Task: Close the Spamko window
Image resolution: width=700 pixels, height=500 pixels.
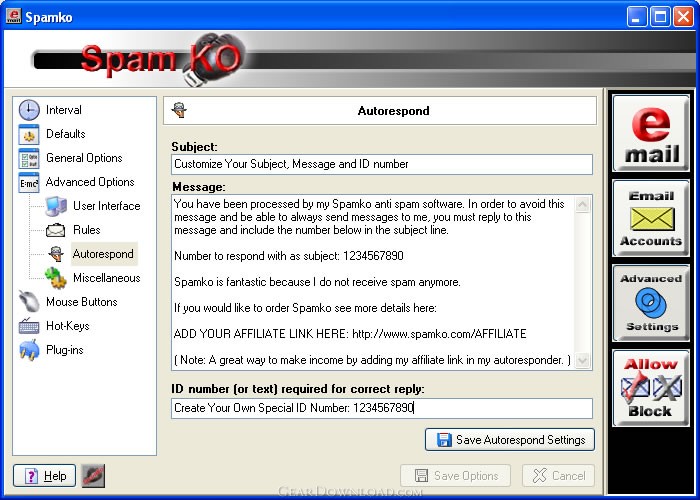Action: pyautogui.click(x=683, y=17)
